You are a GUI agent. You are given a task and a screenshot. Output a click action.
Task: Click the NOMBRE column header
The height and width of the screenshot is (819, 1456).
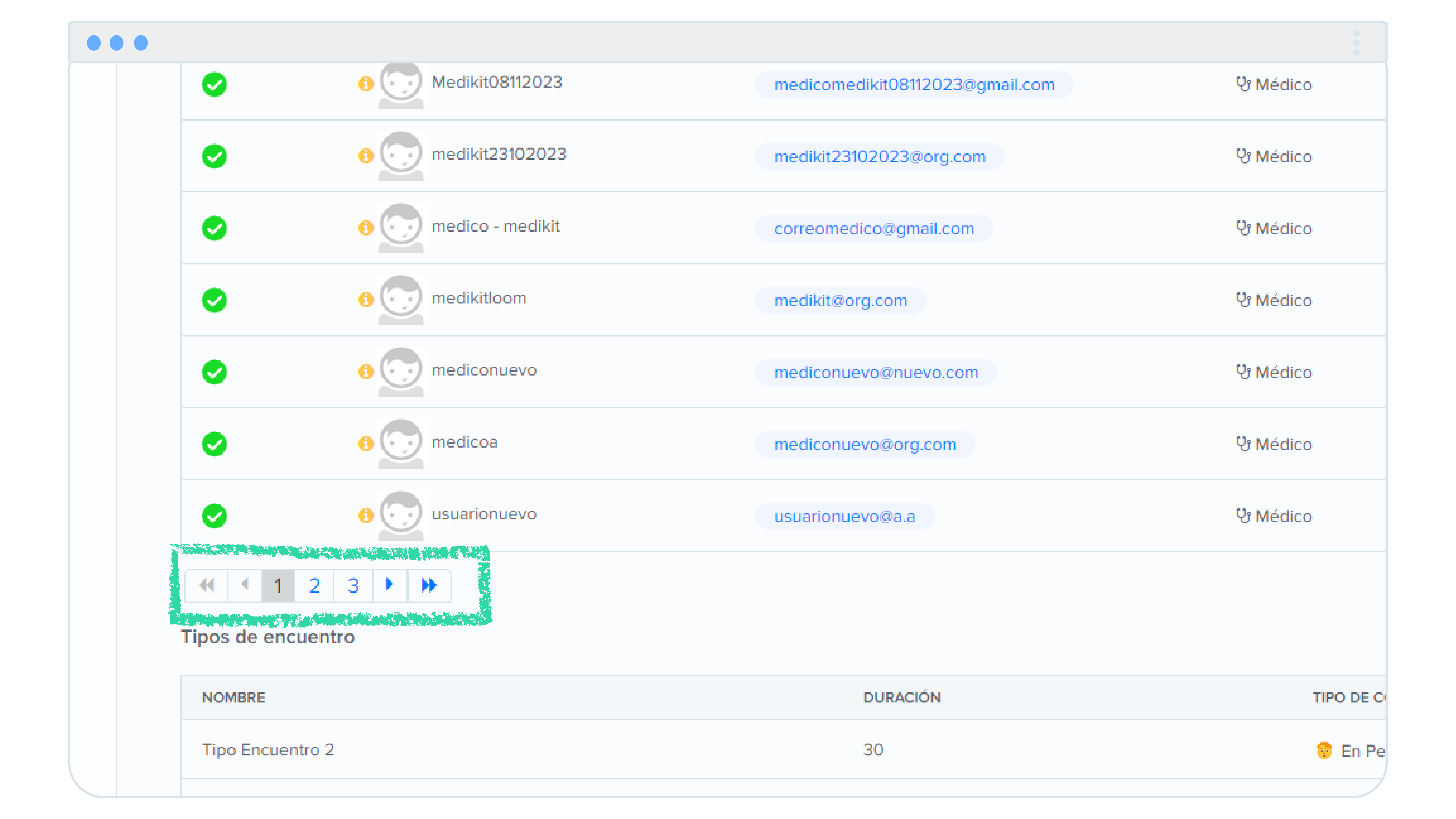pos(233,698)
